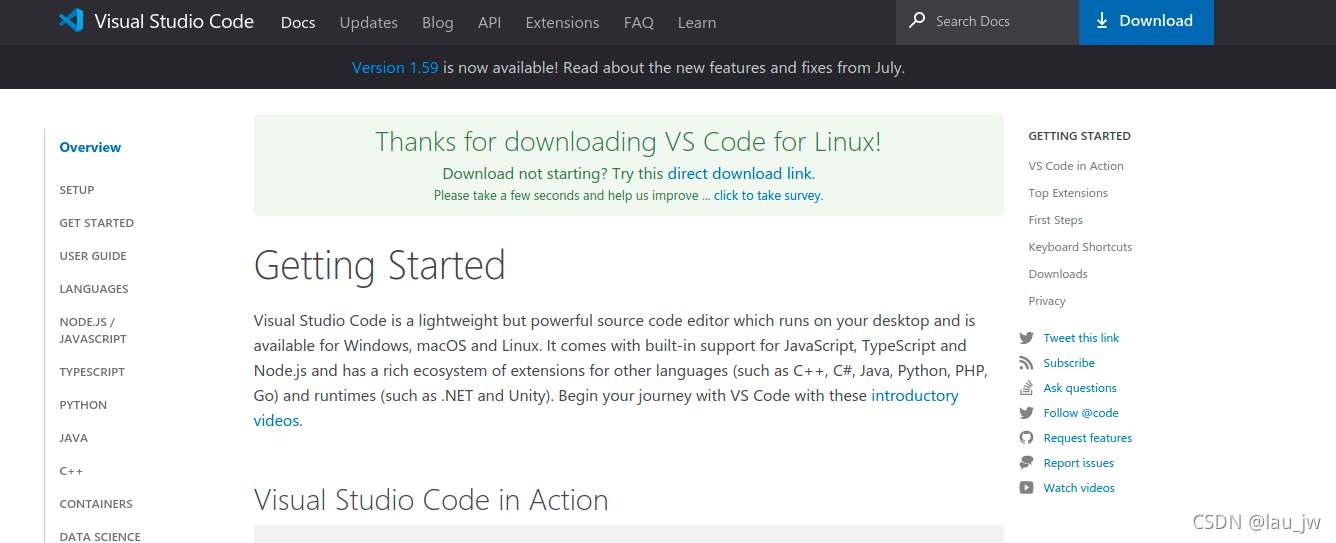Viewport: 1336px width, 543px height.
Task: Open the Version 1.59 release link
Action: point(395,68)
